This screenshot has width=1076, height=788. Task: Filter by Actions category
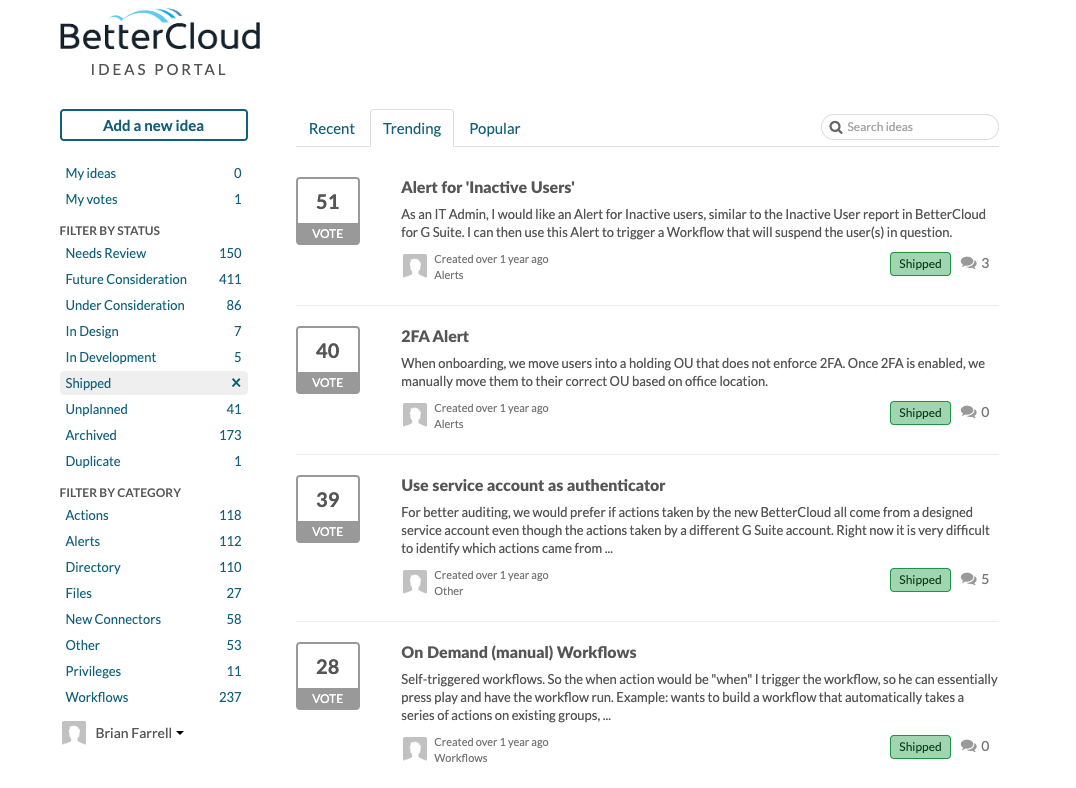pyautogui.click(x=154, y=515)
